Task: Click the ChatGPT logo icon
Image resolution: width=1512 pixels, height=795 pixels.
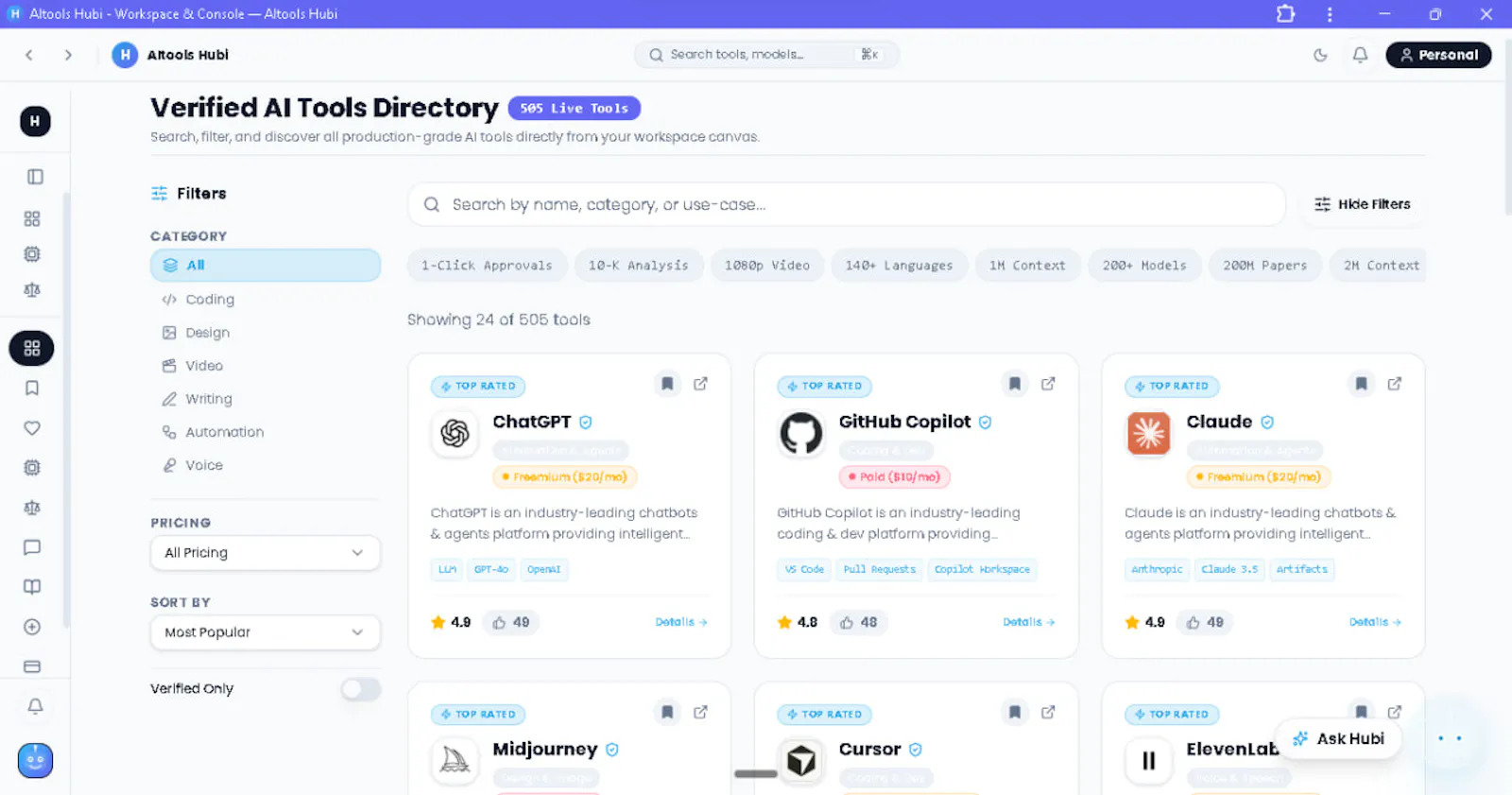Action: (455, 434)
